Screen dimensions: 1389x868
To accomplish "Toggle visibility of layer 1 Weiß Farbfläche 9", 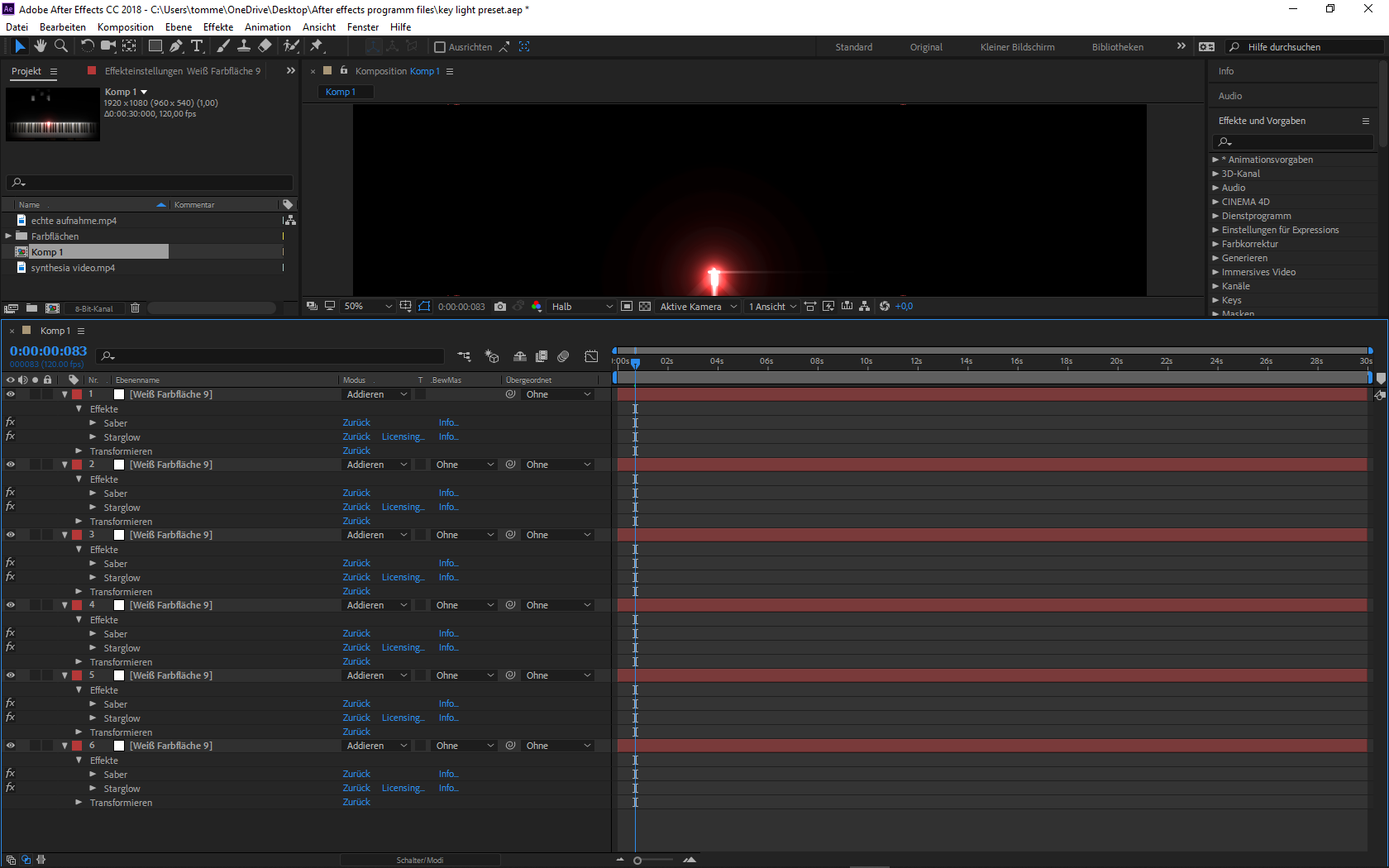I will pos(11,394).
